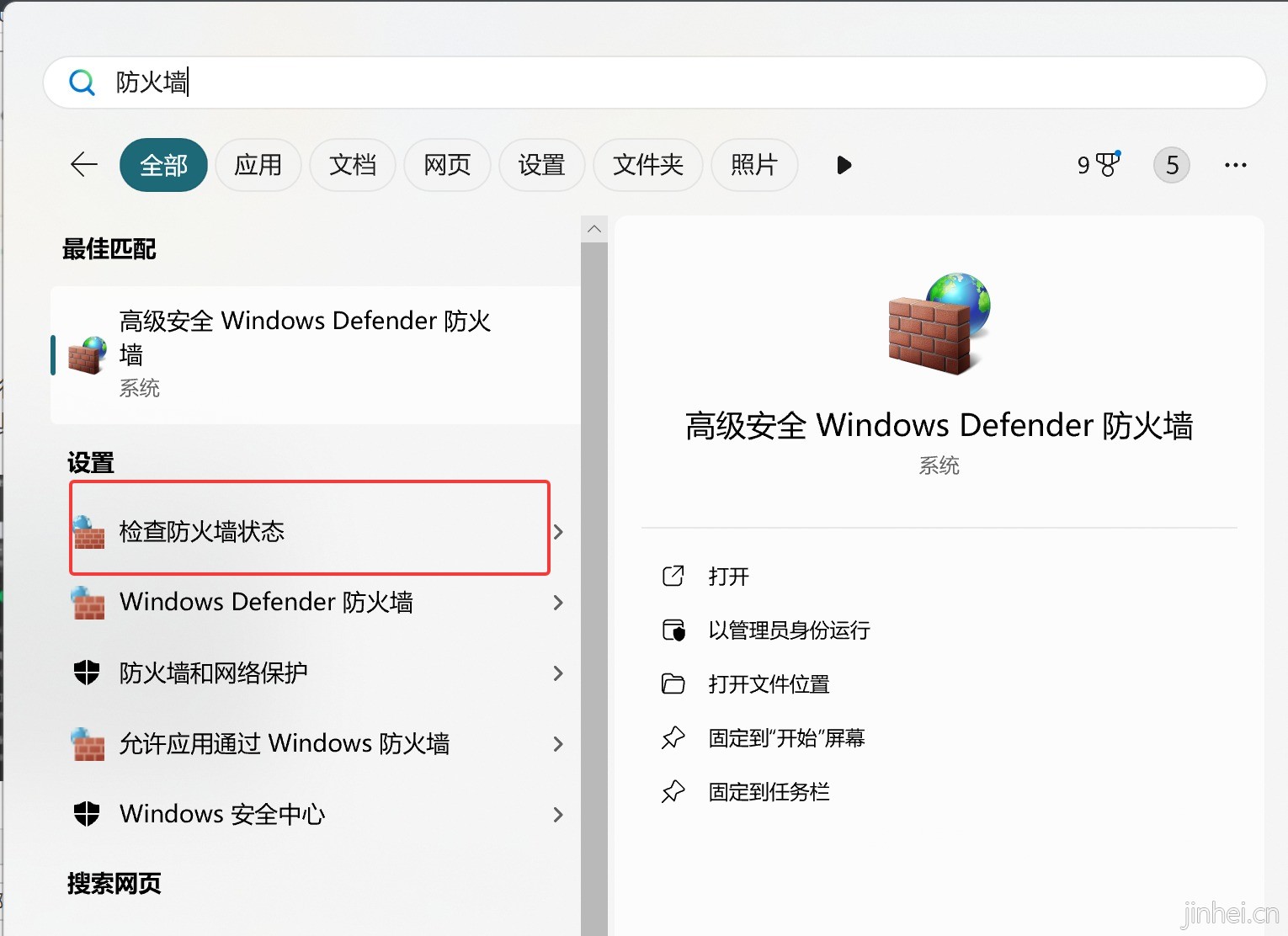This screenshot has height=936, width=1288.
Task: Switch to the 应用 filter tab
Action: pos(258,165)
